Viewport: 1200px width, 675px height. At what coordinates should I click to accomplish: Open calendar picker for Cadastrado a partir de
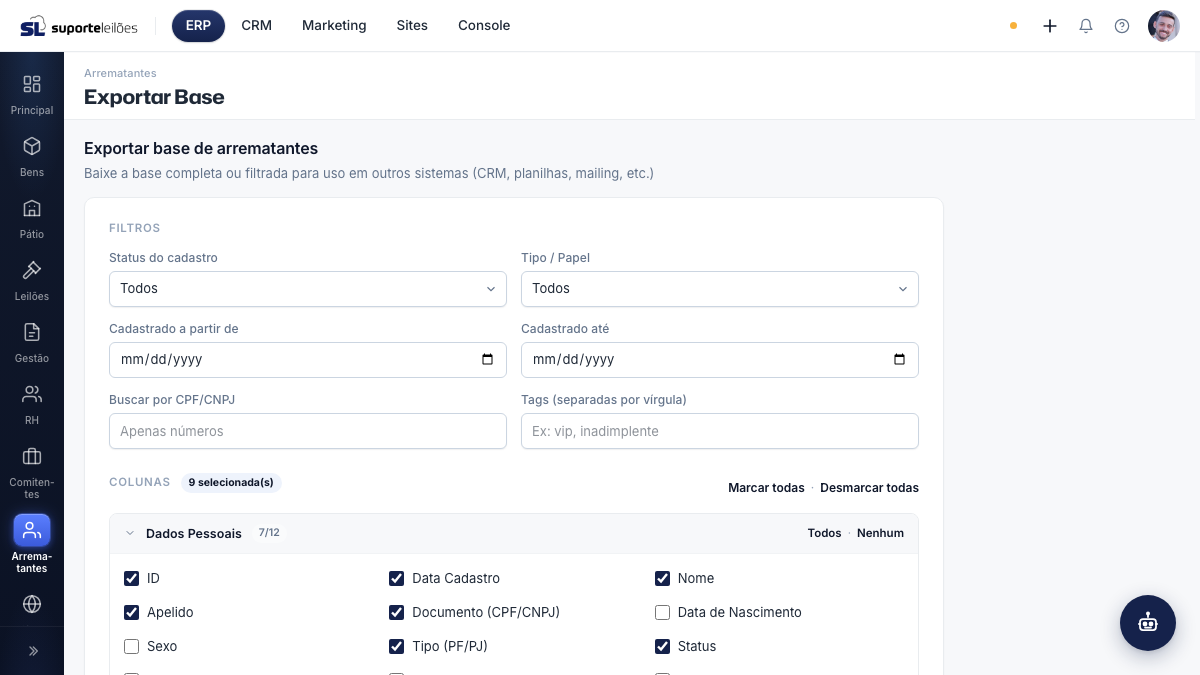point(487,360)
